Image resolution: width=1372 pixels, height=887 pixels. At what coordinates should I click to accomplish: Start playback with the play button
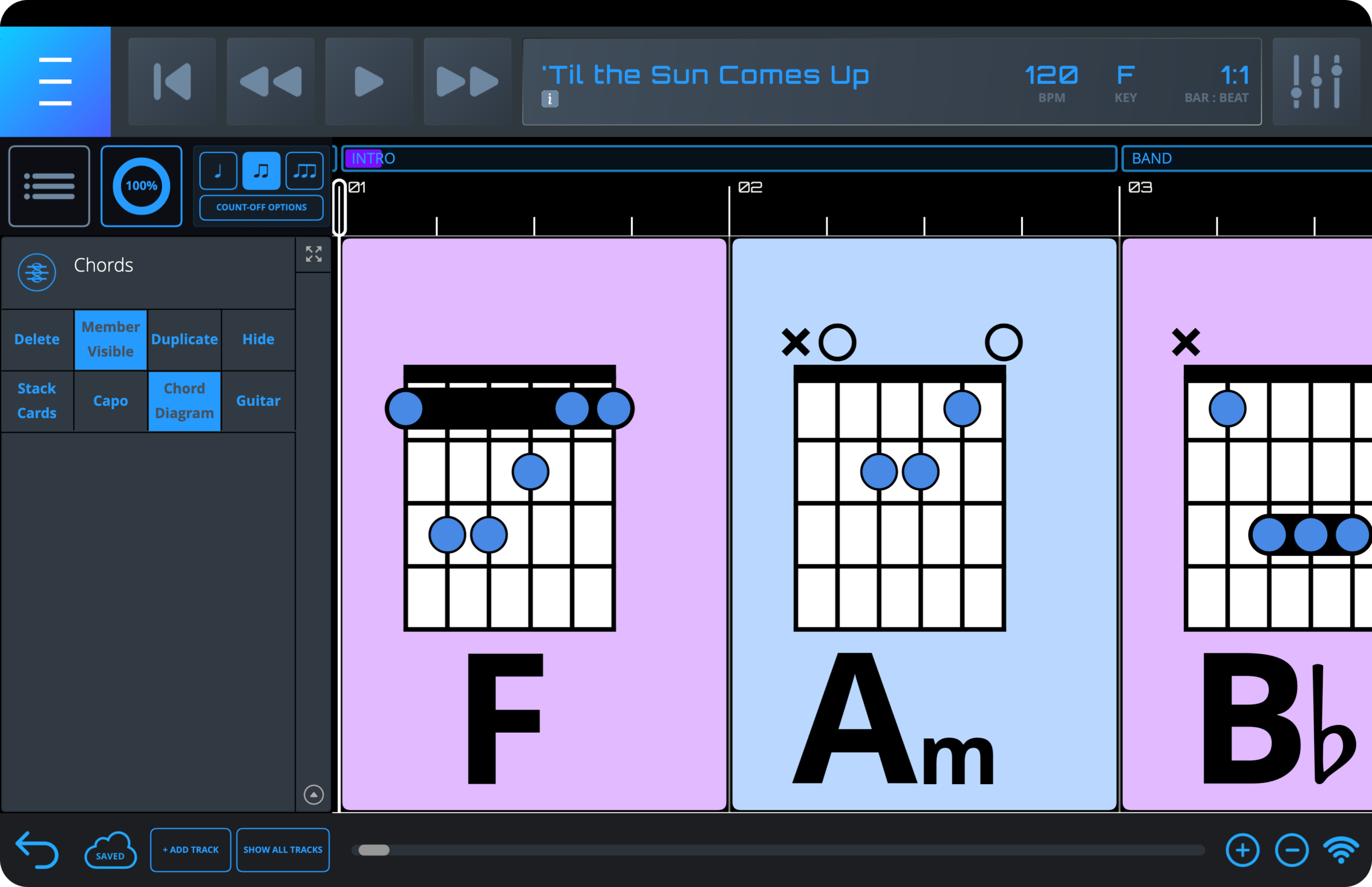point(369,81)
